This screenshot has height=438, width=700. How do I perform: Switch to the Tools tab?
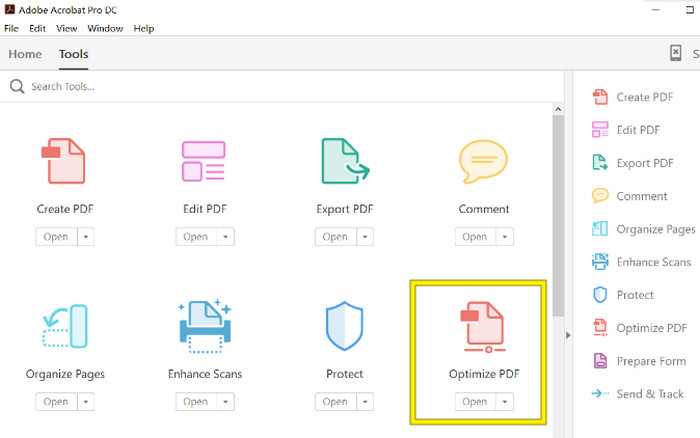74,54
